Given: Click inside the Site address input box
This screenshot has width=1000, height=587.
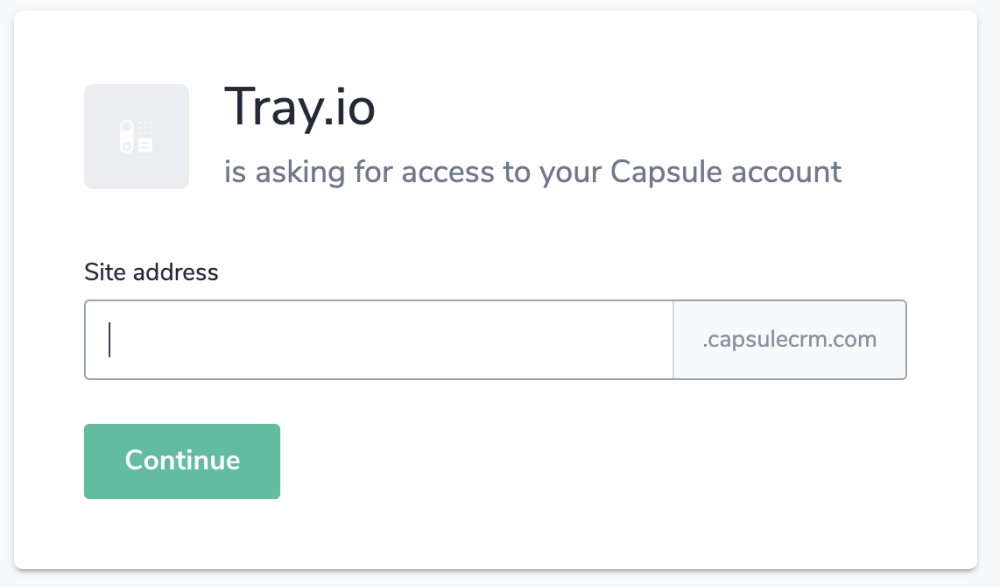Looking at the screenshot, I should [380, 339].
